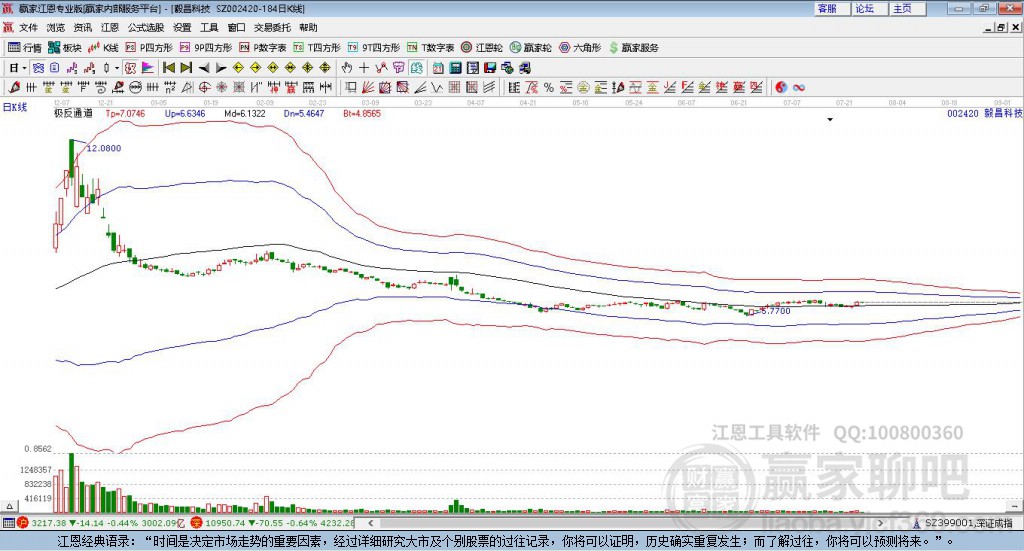Click the blue infinity symbol icon

click(799, 87)
